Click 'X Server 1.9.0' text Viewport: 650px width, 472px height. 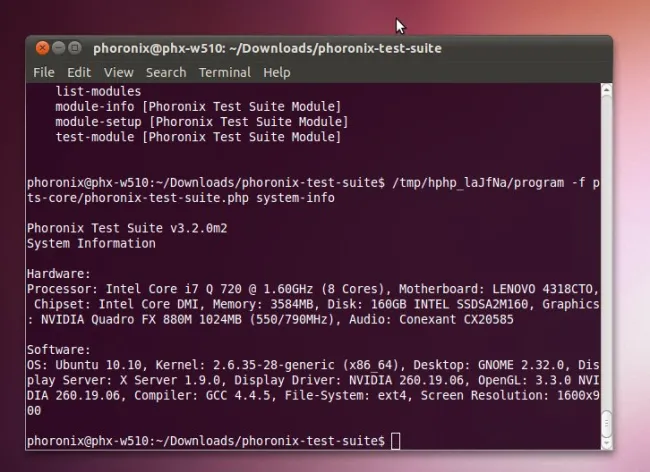pyautogui.click(x=170, y=380)
